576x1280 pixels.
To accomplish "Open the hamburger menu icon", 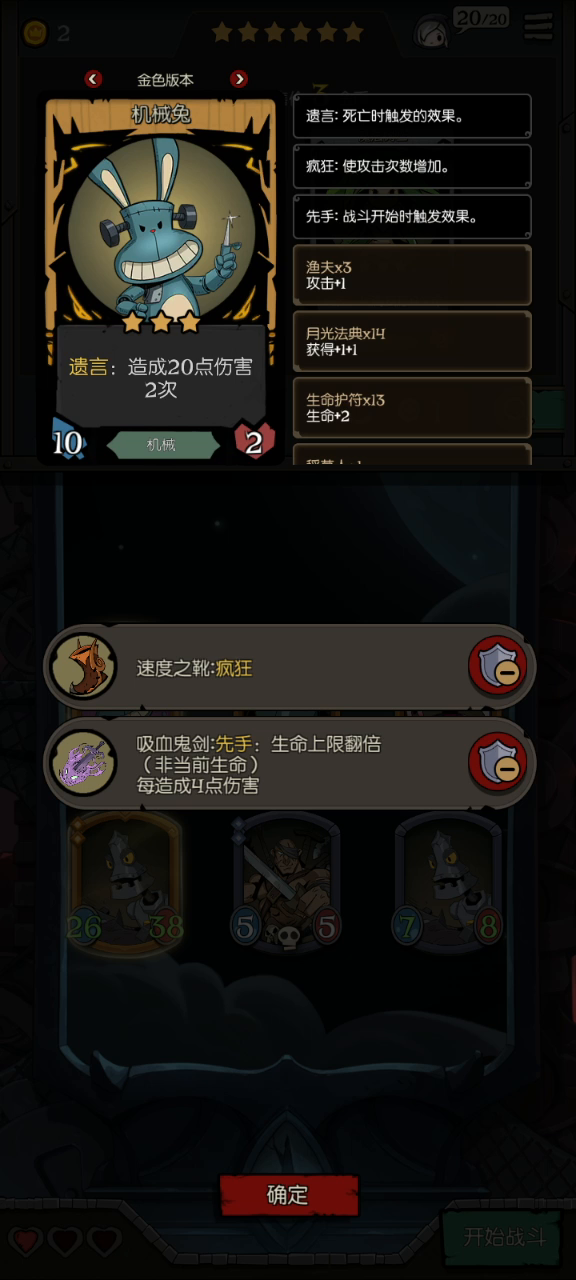I will [x=538, y=27].
